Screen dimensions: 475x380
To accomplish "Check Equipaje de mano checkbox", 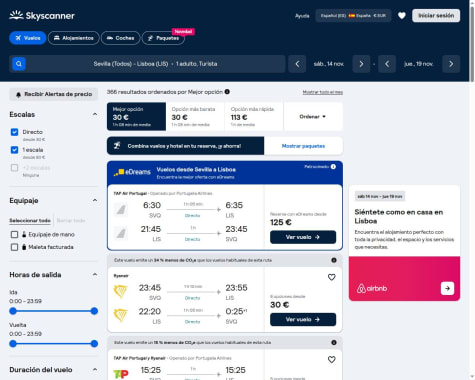I will (14, 235).
